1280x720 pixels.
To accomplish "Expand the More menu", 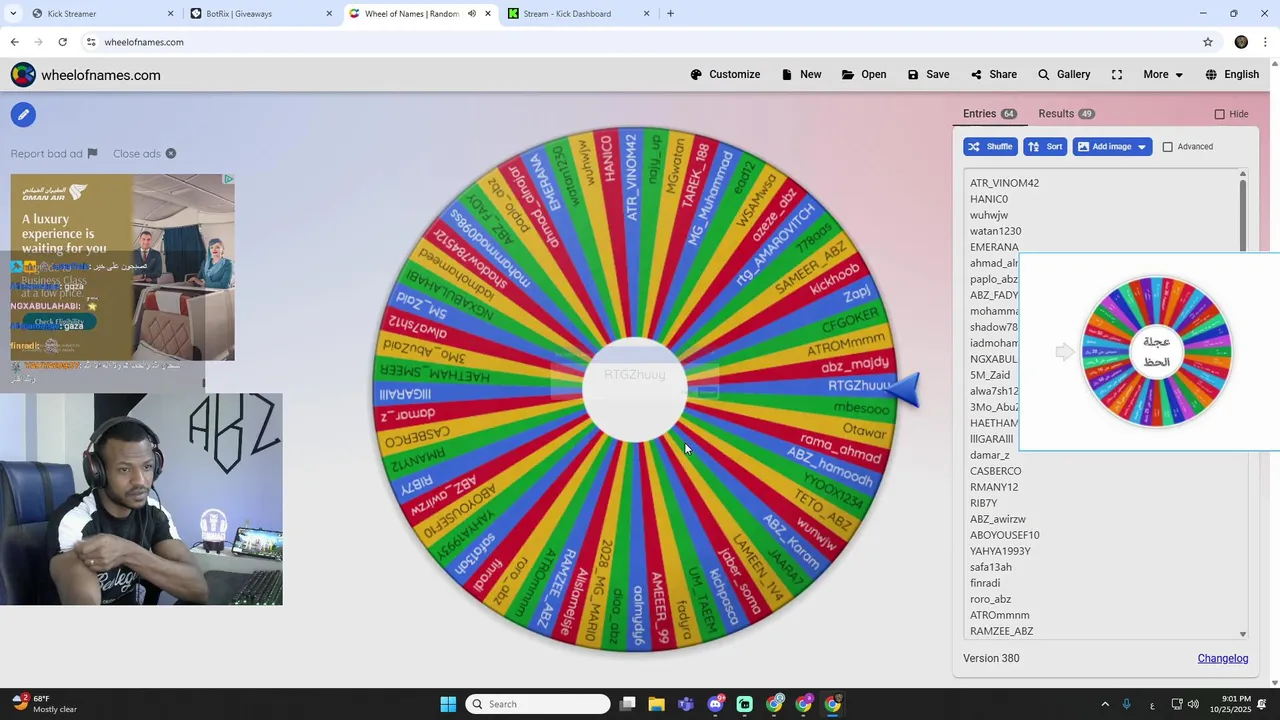I will 1163,74.
